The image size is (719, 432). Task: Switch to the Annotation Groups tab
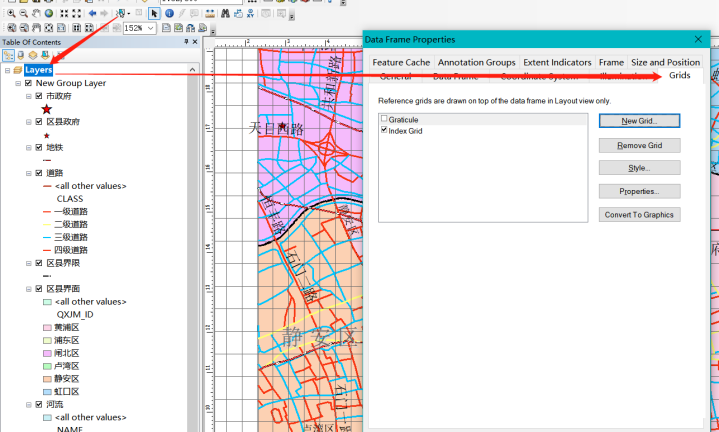477,62
